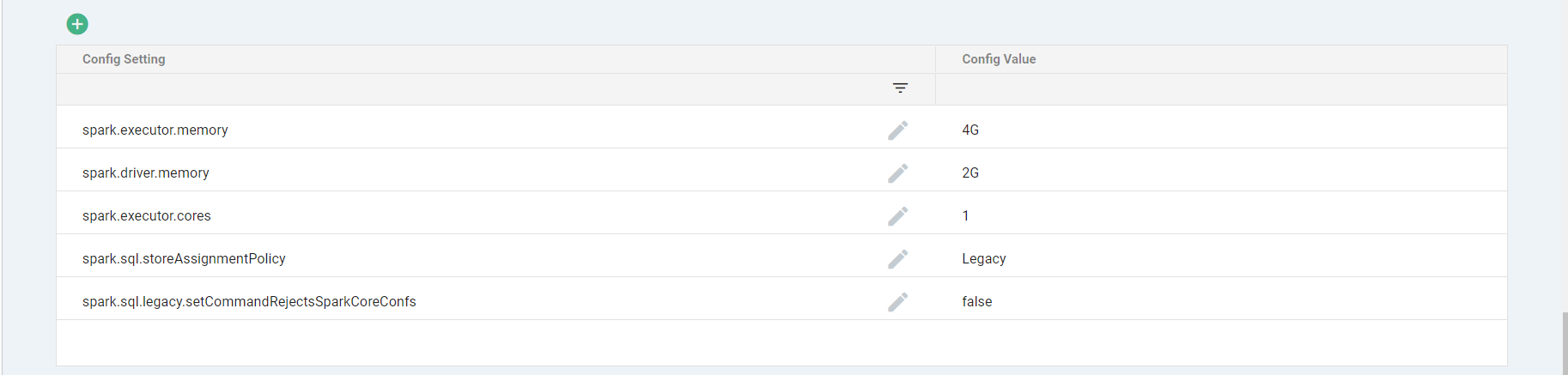The width and height of the screenshot is (1568, 375).
Task: Click the green add config setting button
Action: 77,24
